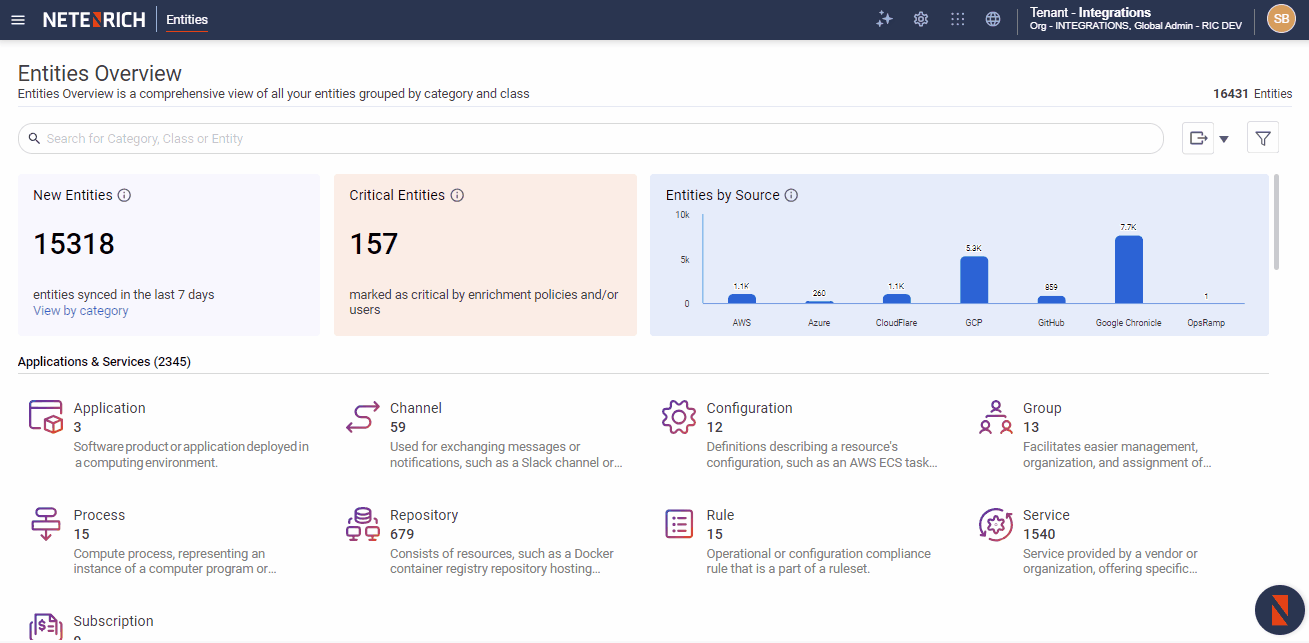The height and width of the screenshot is (643, 1309).
Task: Click the Rule category icon
Action: (678, 523)
